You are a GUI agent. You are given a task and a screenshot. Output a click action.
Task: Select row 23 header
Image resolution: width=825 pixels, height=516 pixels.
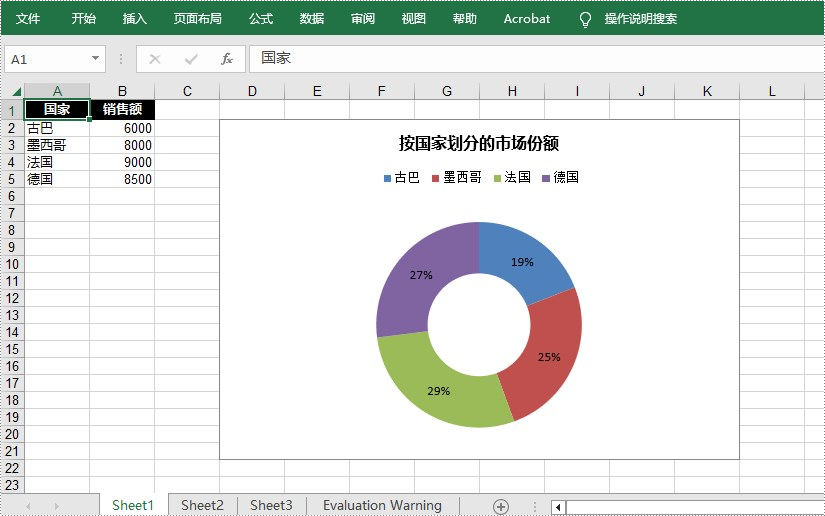12,485
